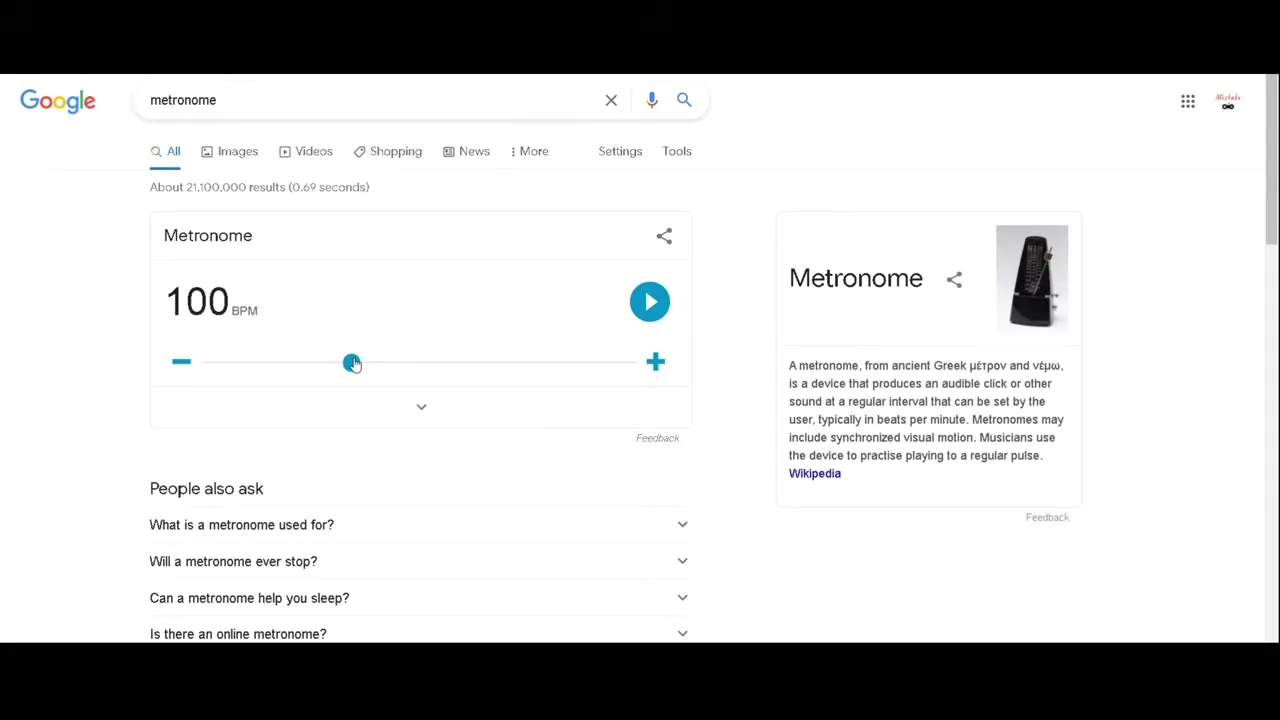Click the magnifying glass search button
This screenshot has width=1280, height=720.
point(684,100)
